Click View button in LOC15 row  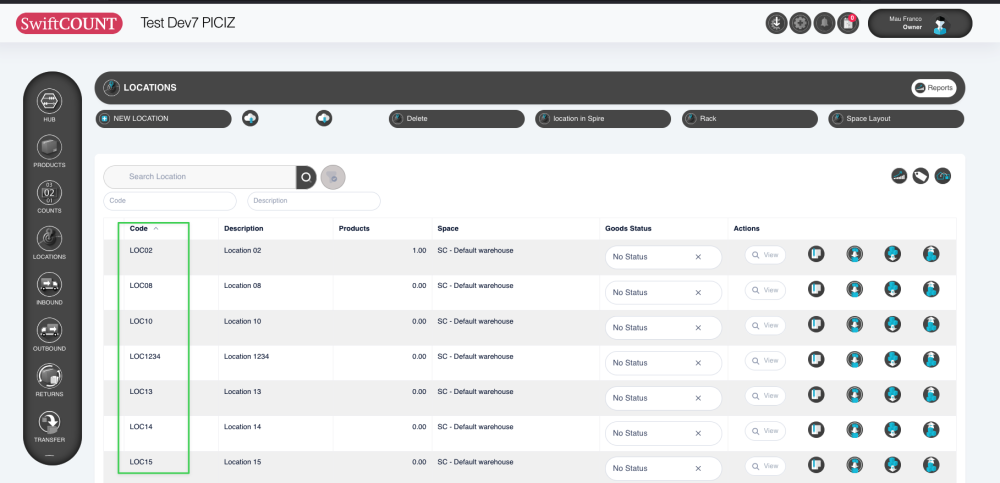[765, 466]
